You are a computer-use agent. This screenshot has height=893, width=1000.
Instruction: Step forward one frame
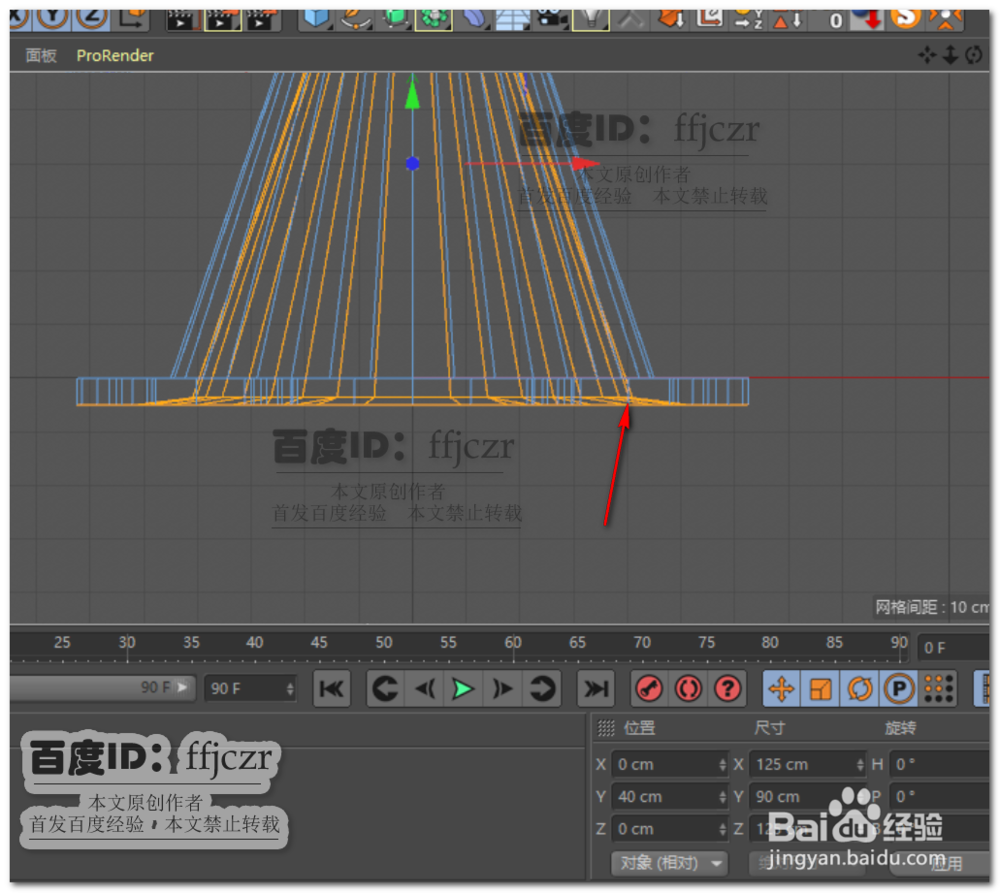503,689
